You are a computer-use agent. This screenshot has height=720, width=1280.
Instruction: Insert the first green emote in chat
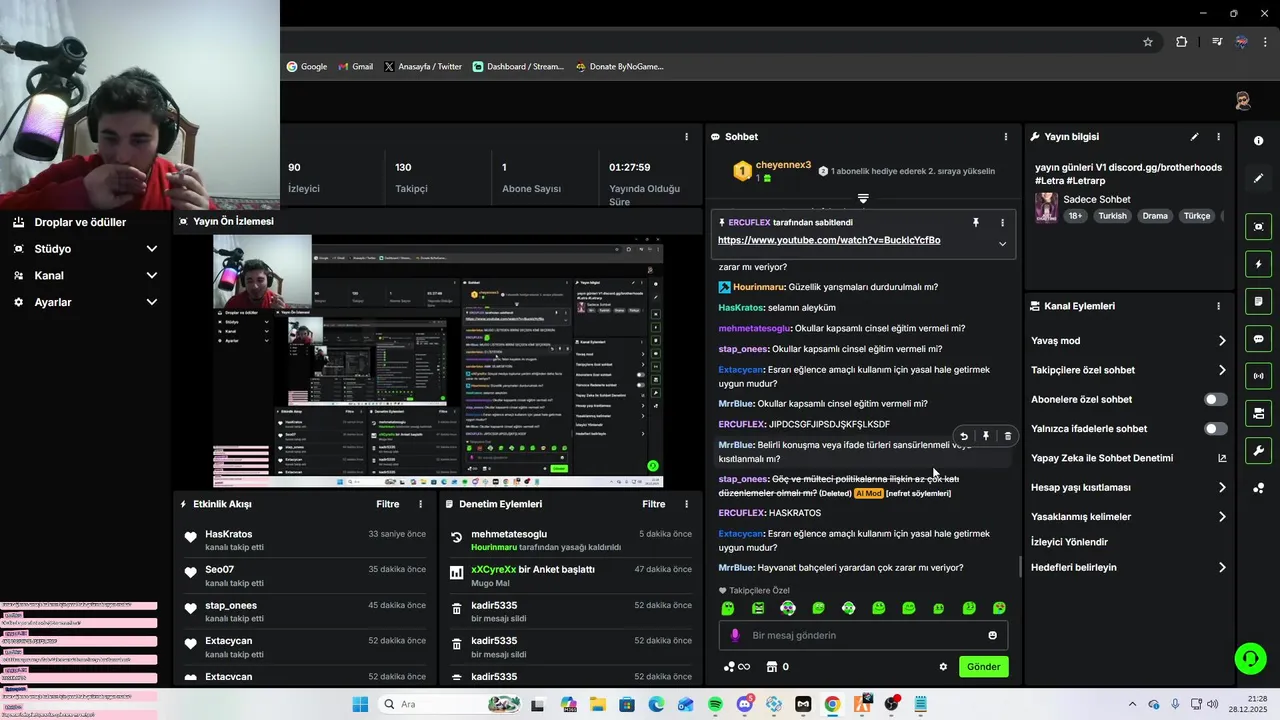(728, 608)
